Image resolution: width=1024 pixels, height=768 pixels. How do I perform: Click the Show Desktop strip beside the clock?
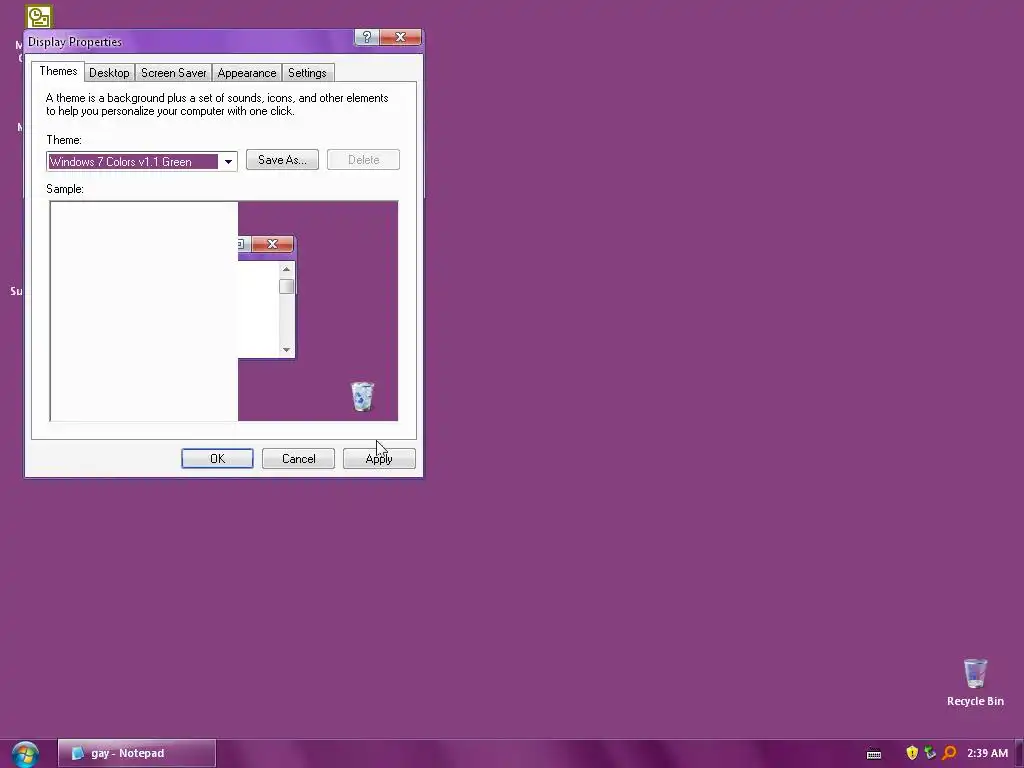click(x=1019, y=754)
